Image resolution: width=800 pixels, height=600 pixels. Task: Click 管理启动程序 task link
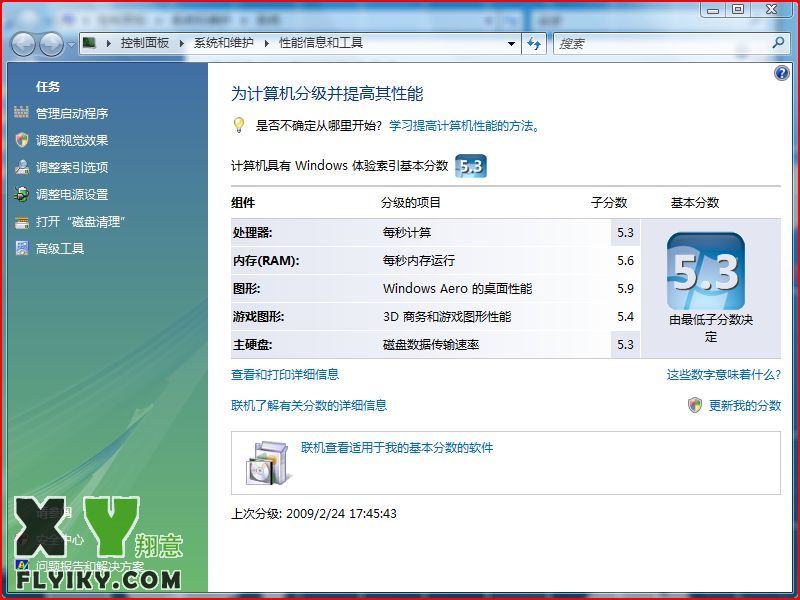pos(72,113)
